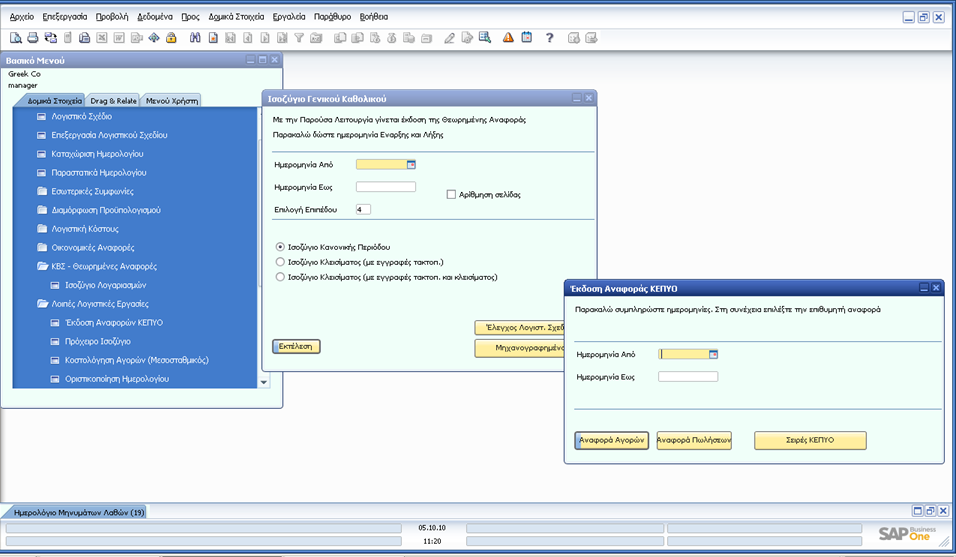Select Ισοζύγιο Κανονικής Περιόδου radio button

tap(280, 247)
